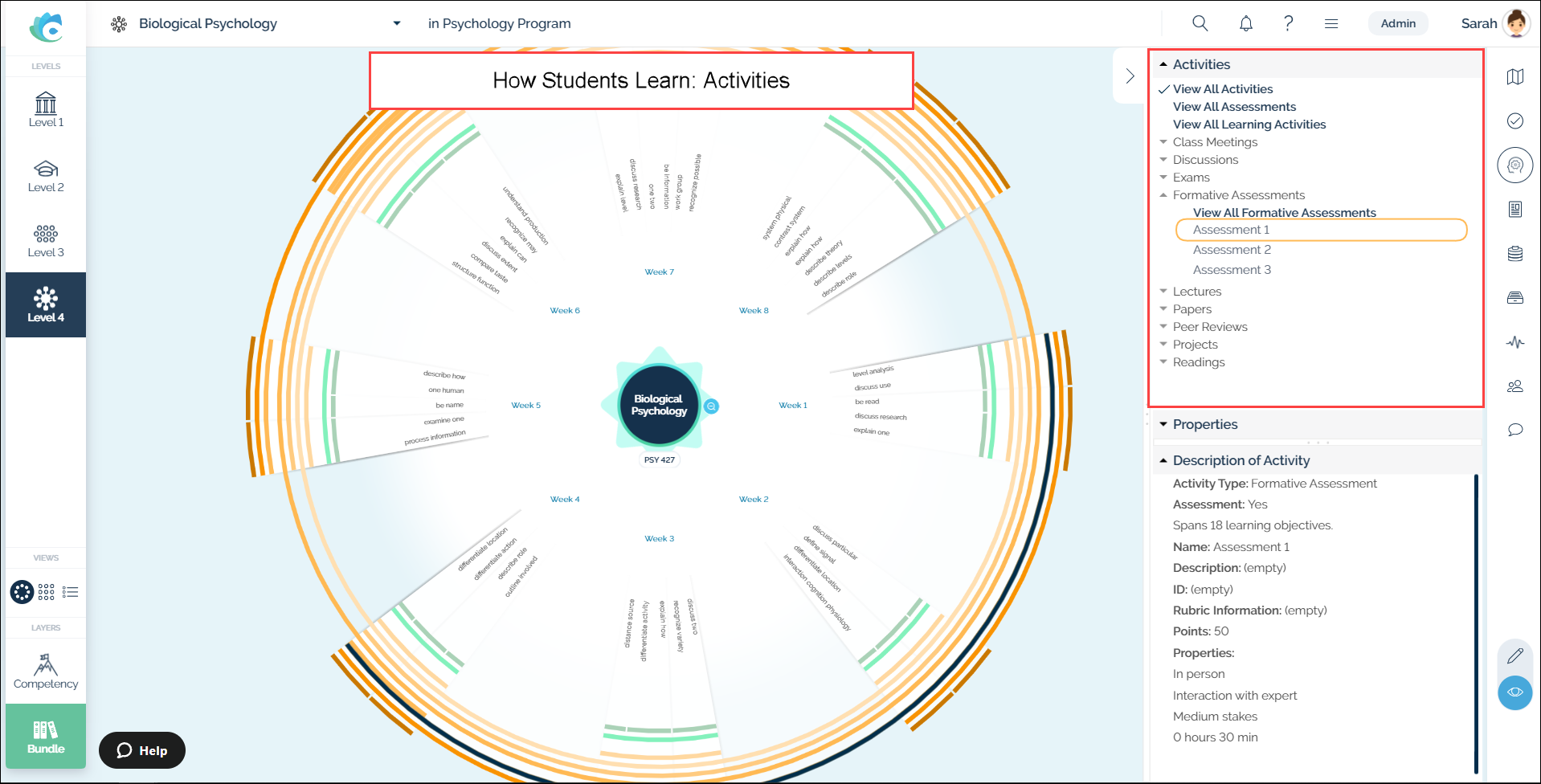Click the Description of Activity scrollbar
Image resolution: width=1541 pixels, height=784 pixels.
pos(1476,623)
